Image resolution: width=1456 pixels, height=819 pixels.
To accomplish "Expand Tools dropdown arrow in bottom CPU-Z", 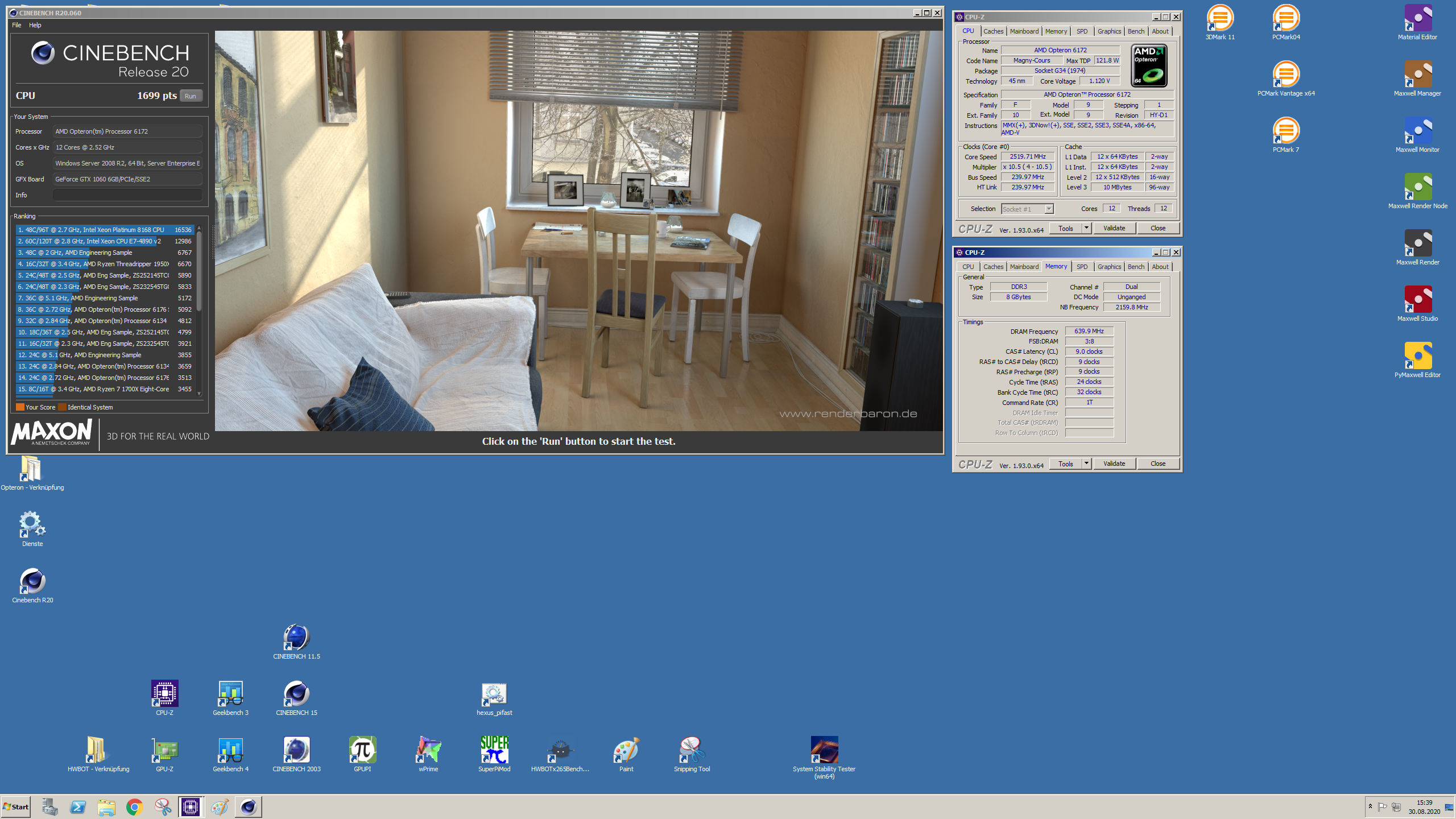I will (x=1086, y=464).
